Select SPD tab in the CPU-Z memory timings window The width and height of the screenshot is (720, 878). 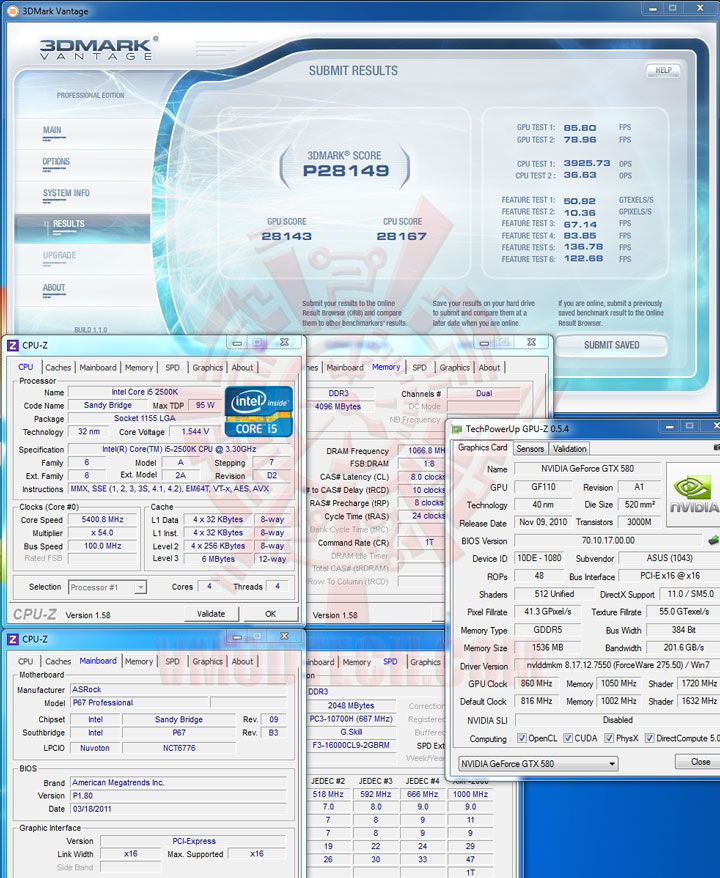click(419, 367)
